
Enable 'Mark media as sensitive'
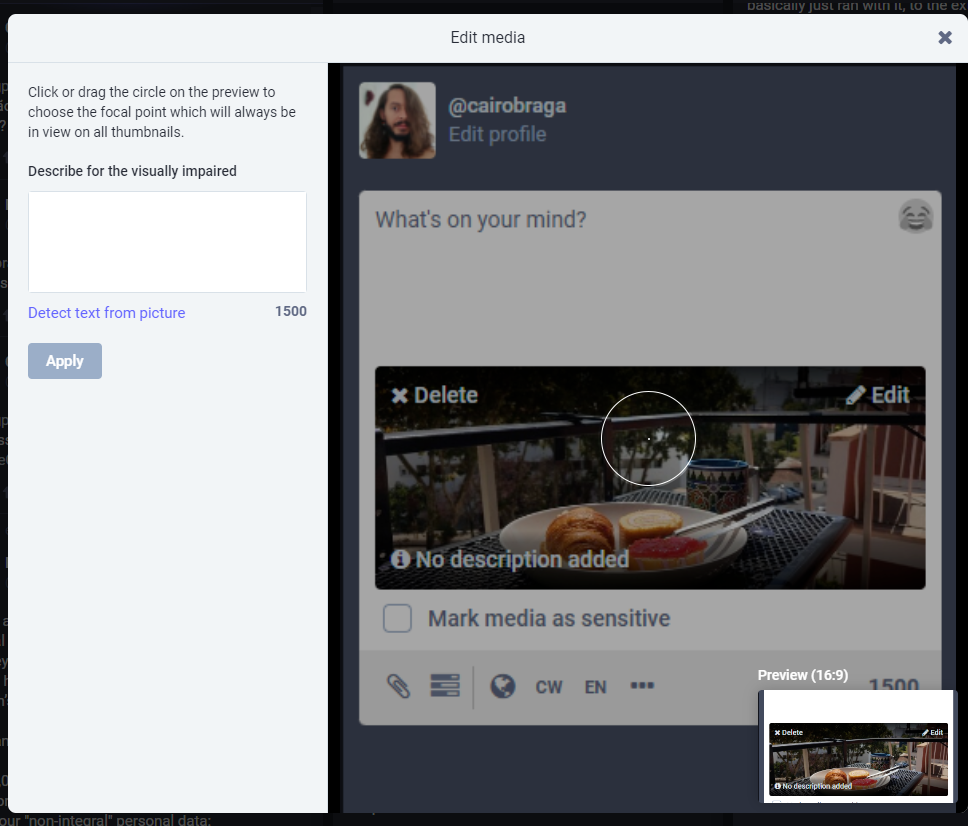[x=397, y=618]
